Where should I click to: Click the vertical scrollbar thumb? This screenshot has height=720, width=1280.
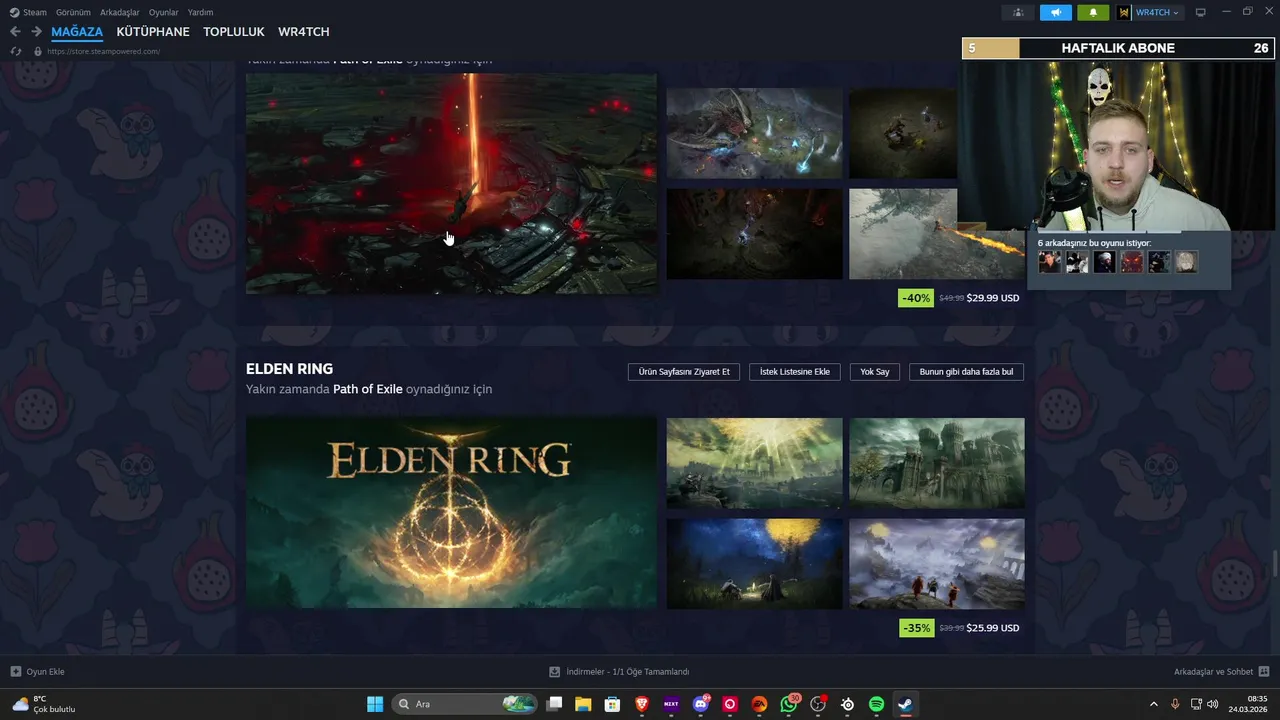(1274, 563)
